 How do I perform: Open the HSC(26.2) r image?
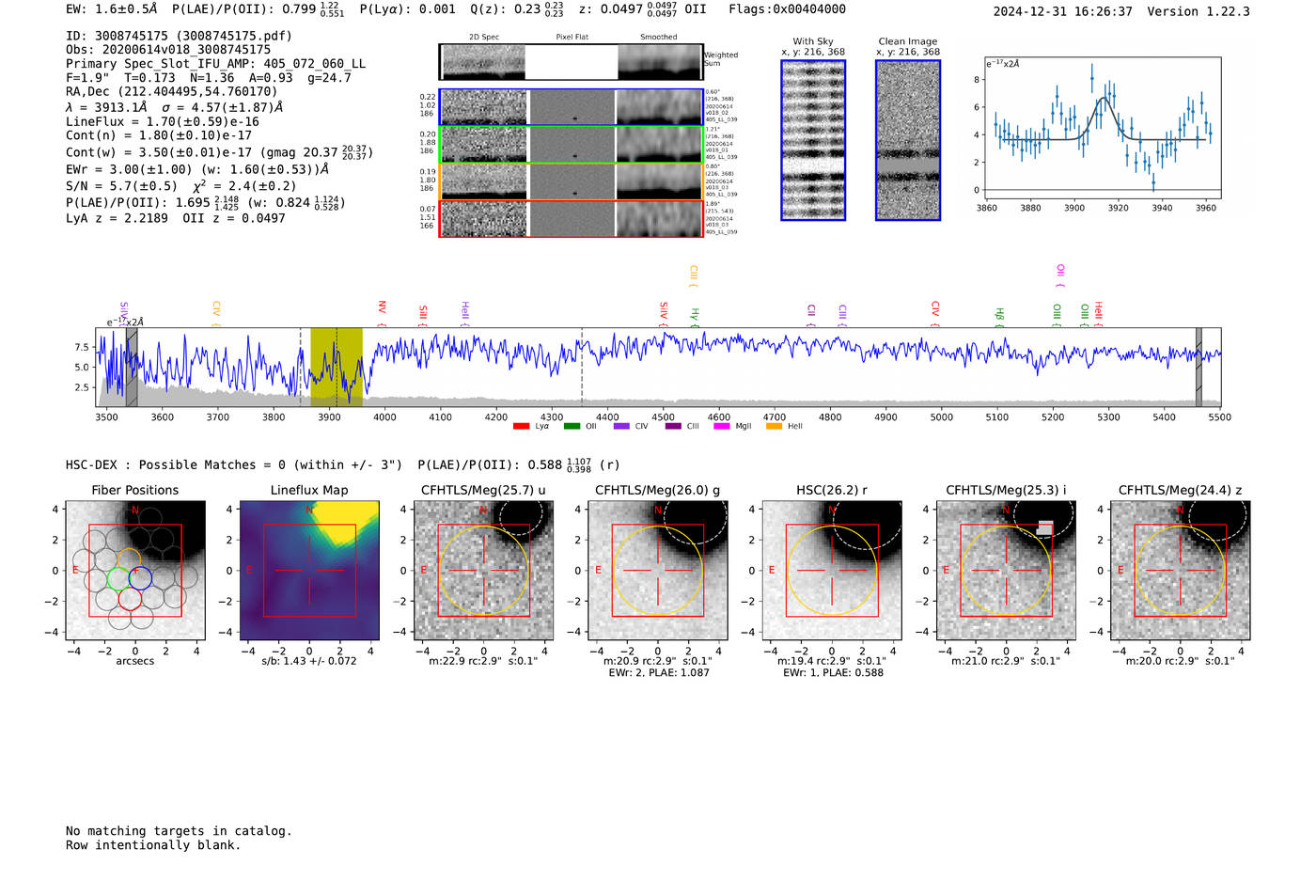(x=832, y=570)
